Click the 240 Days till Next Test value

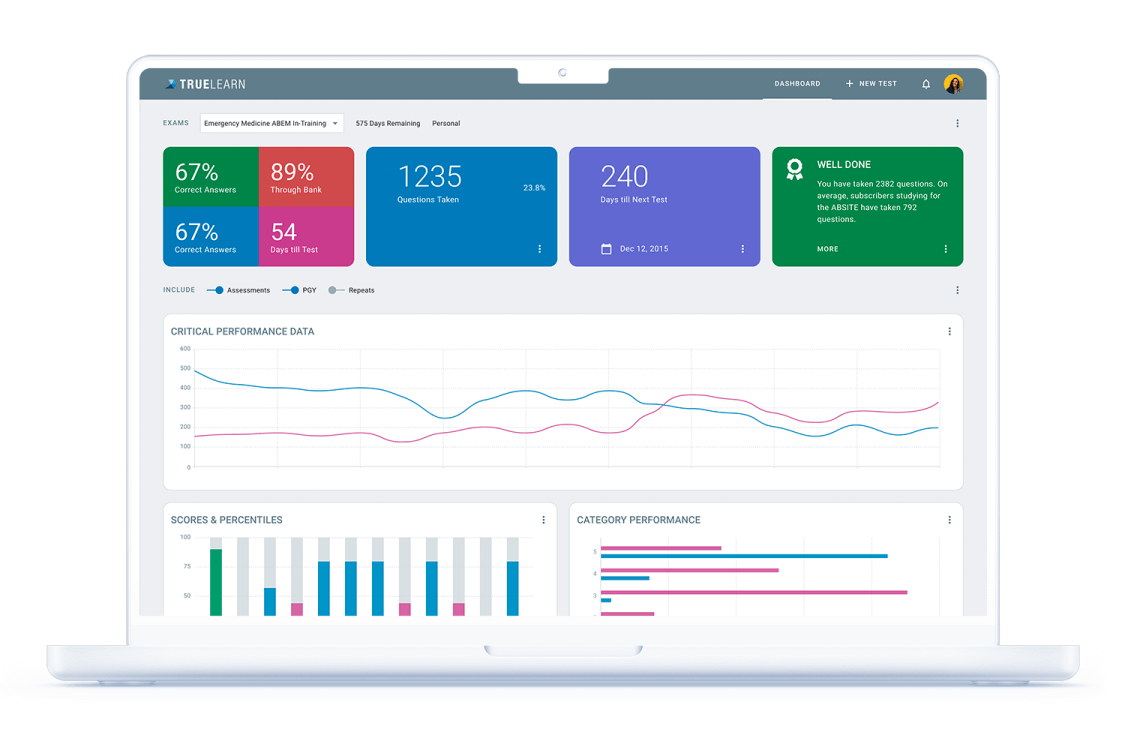(624, 176)
